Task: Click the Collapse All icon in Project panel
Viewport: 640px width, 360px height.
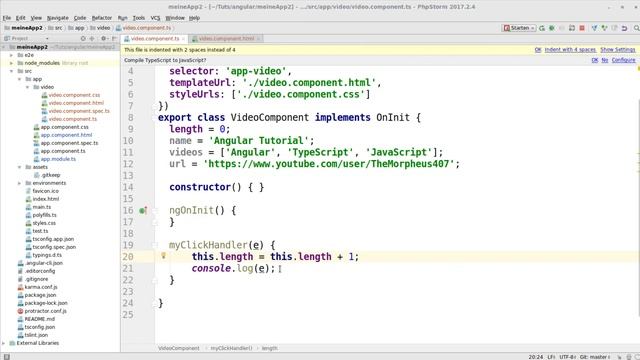Action: point(92,38)
